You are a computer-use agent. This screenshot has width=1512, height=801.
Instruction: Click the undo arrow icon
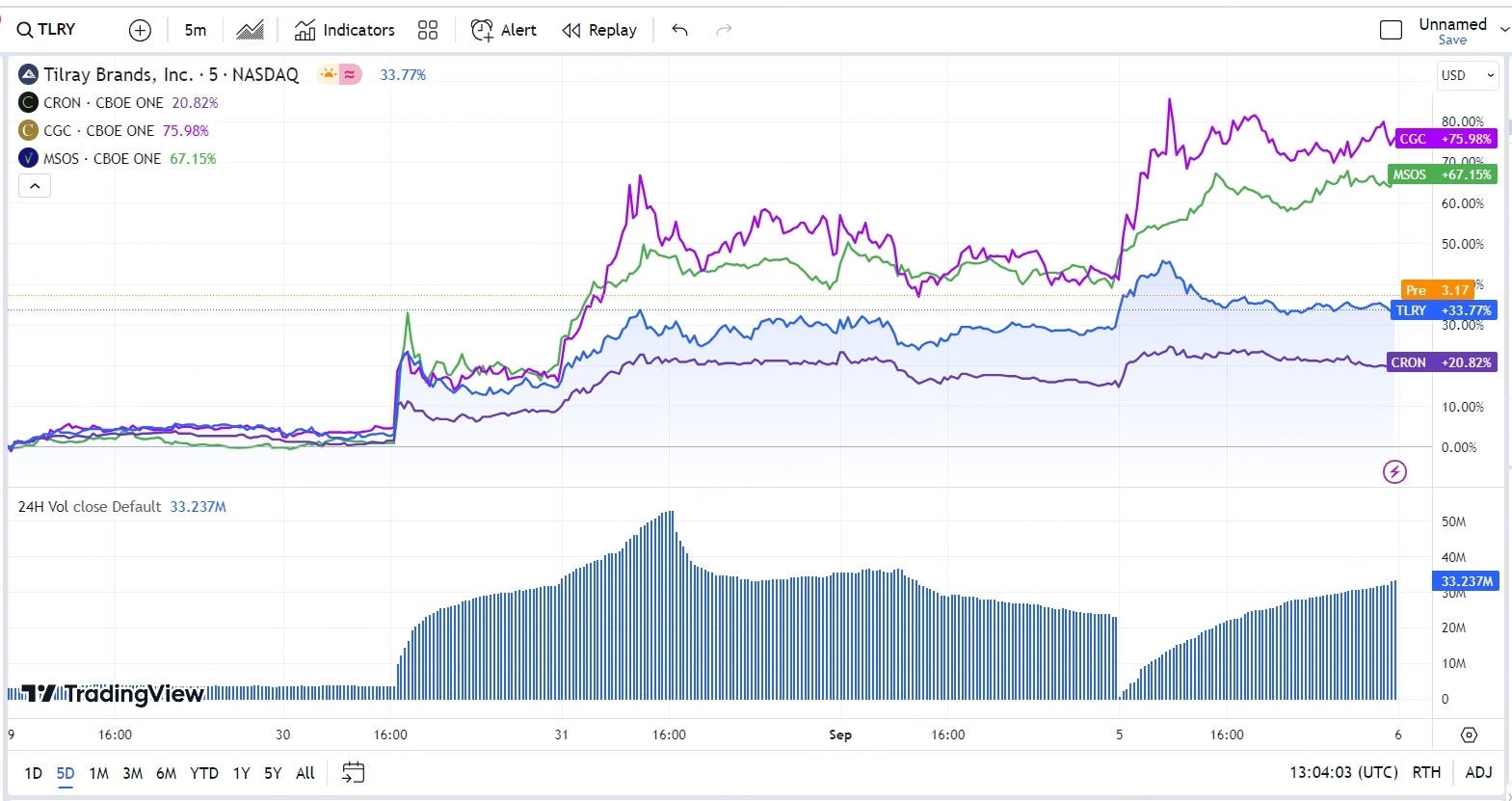click(679, 30)
